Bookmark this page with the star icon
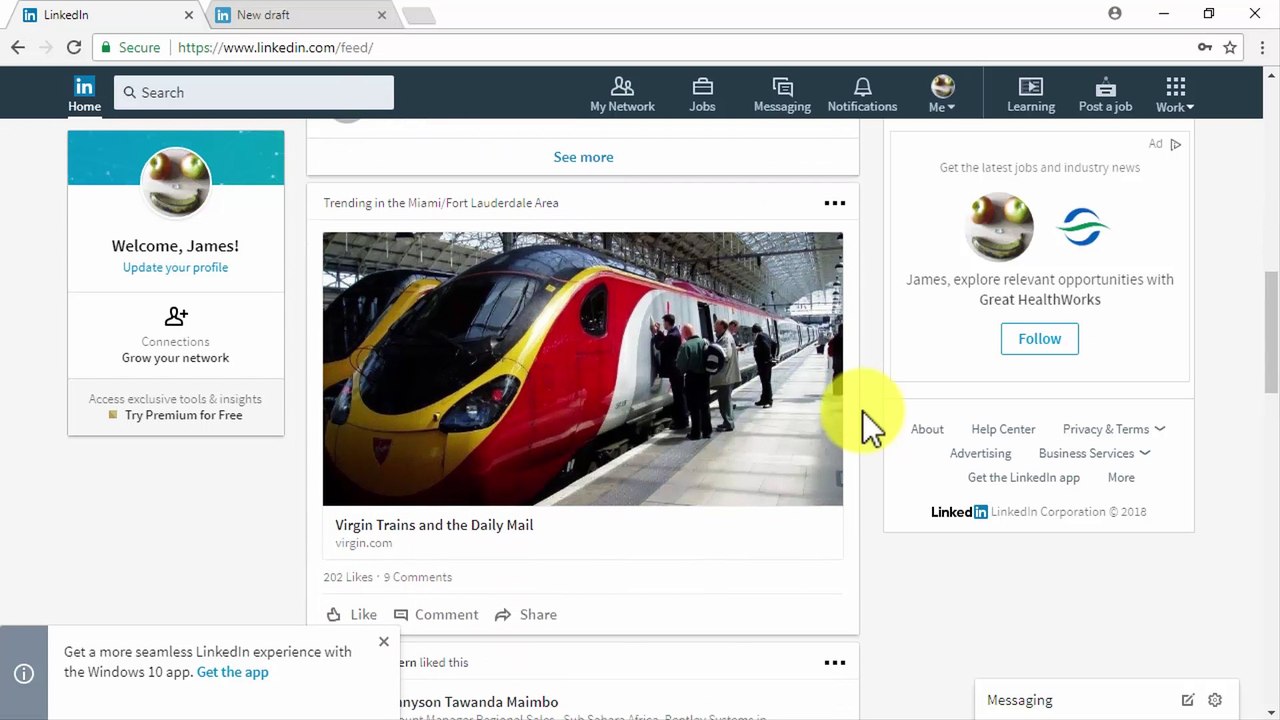This screenshot has height=720, width=1280. point(1230,47)
